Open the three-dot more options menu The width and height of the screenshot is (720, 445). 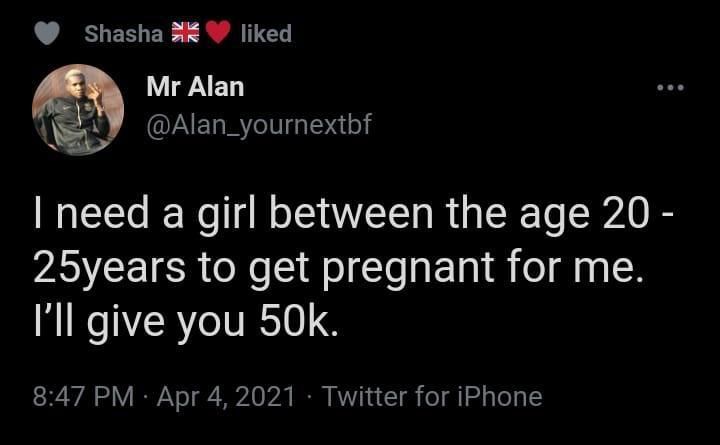point(669,88)
